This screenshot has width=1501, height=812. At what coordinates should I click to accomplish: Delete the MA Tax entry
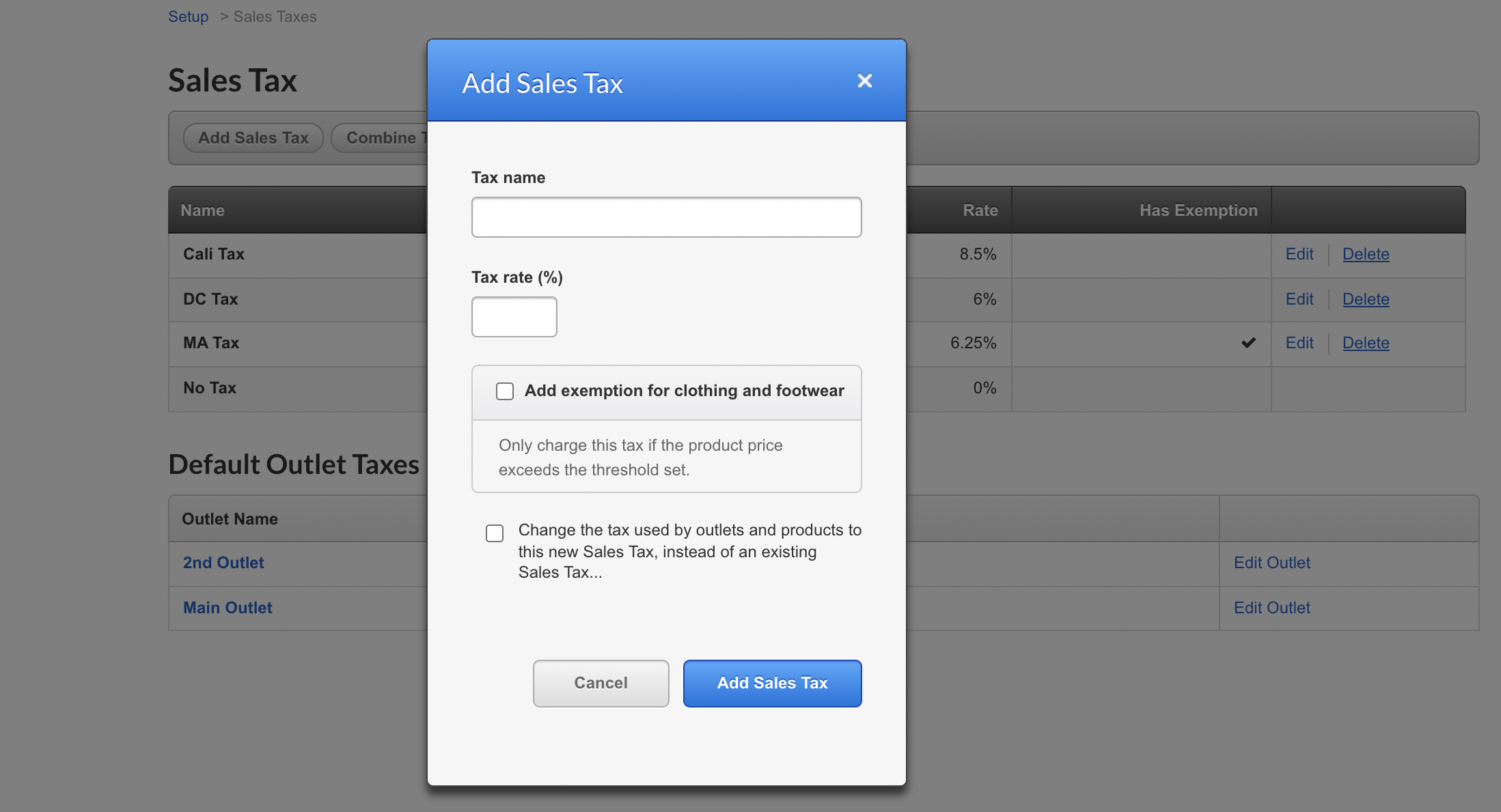pyautogui.click(x=1365, y=343)
